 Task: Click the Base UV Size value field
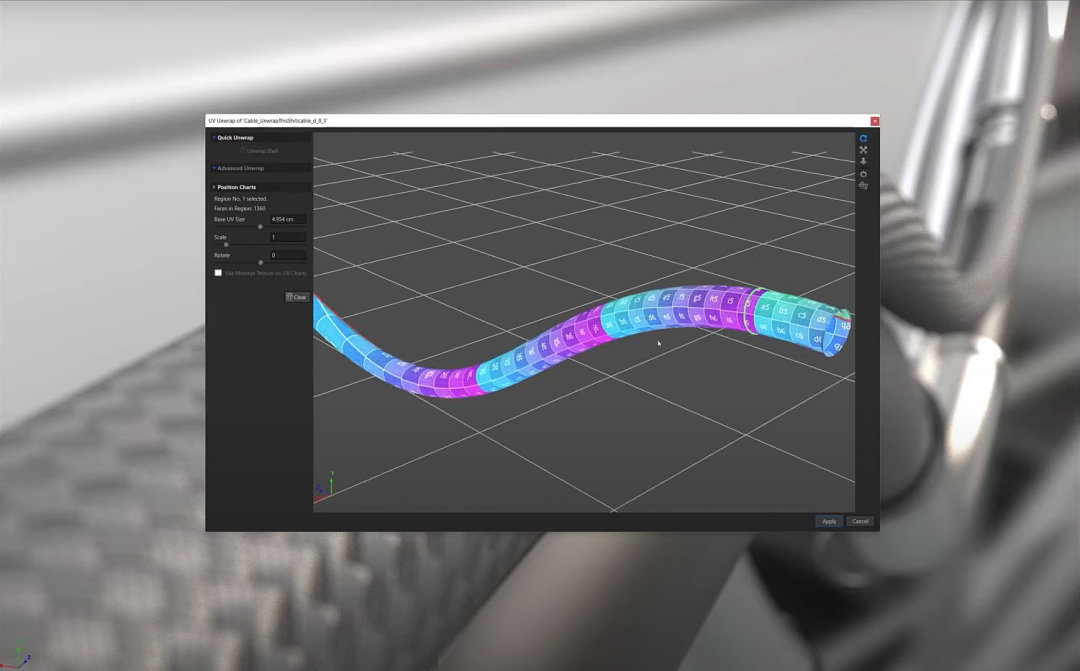pyautogui.click(x=288, y=219)
